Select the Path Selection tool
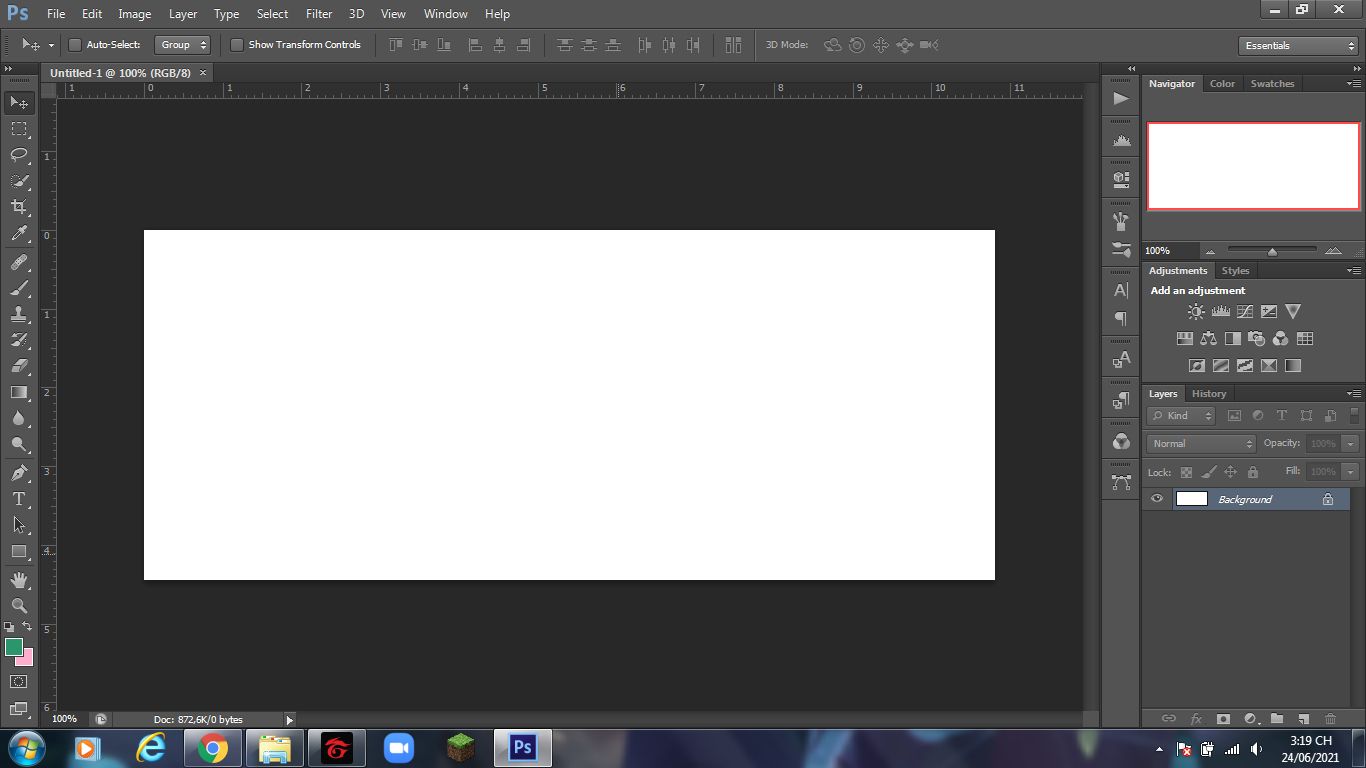The height and width of the screenshot is (768, 1366). tap(19, 525)
